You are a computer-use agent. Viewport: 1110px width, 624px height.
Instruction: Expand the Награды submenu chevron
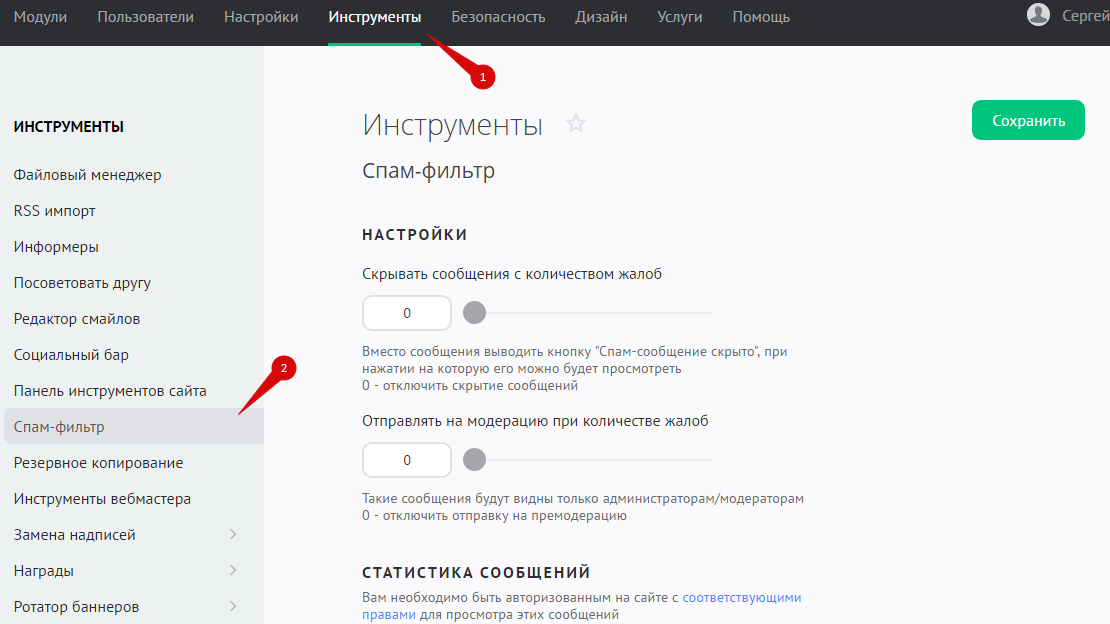tap(233, 571)
